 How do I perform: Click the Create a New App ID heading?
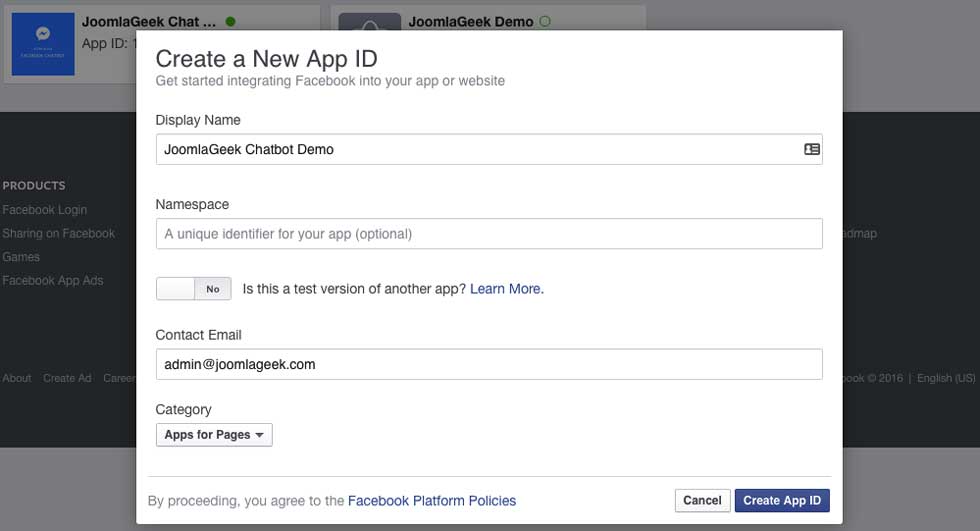point(266,59)
